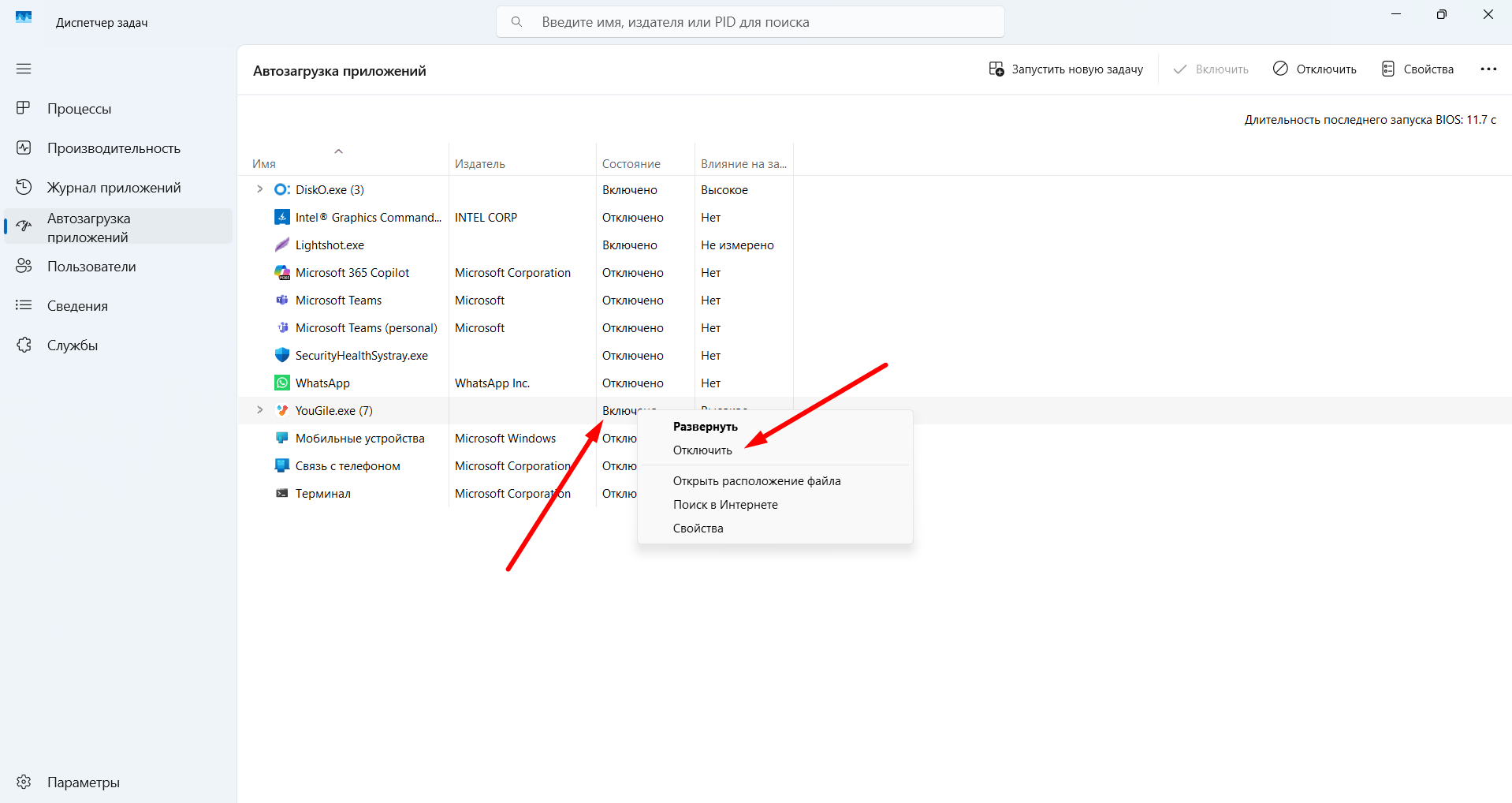Click the Microsoft Teams (personal) icon
This screenshot has width=1512, height=803.
281,327
